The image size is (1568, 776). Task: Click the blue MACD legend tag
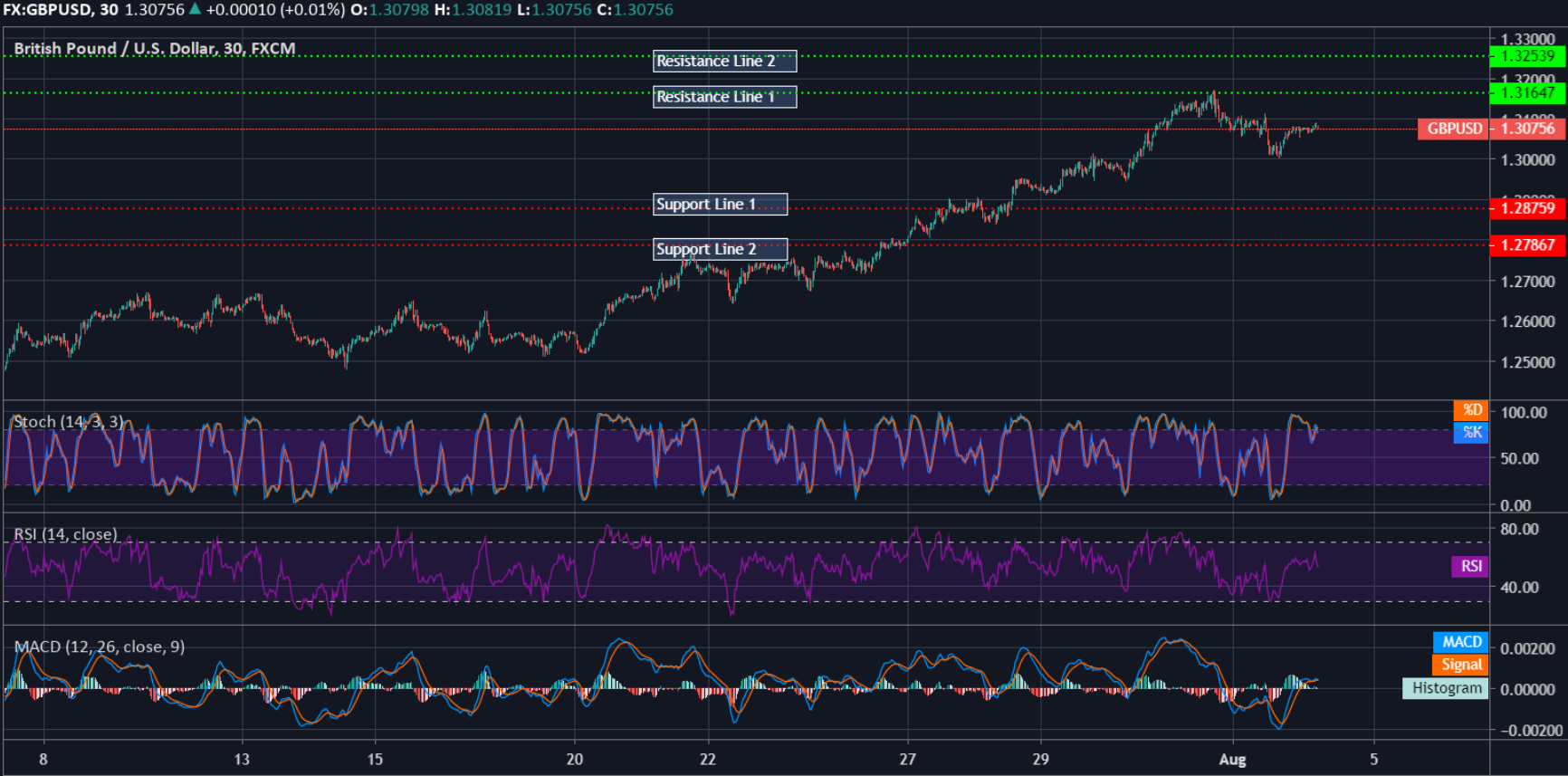coord(1461,642)
